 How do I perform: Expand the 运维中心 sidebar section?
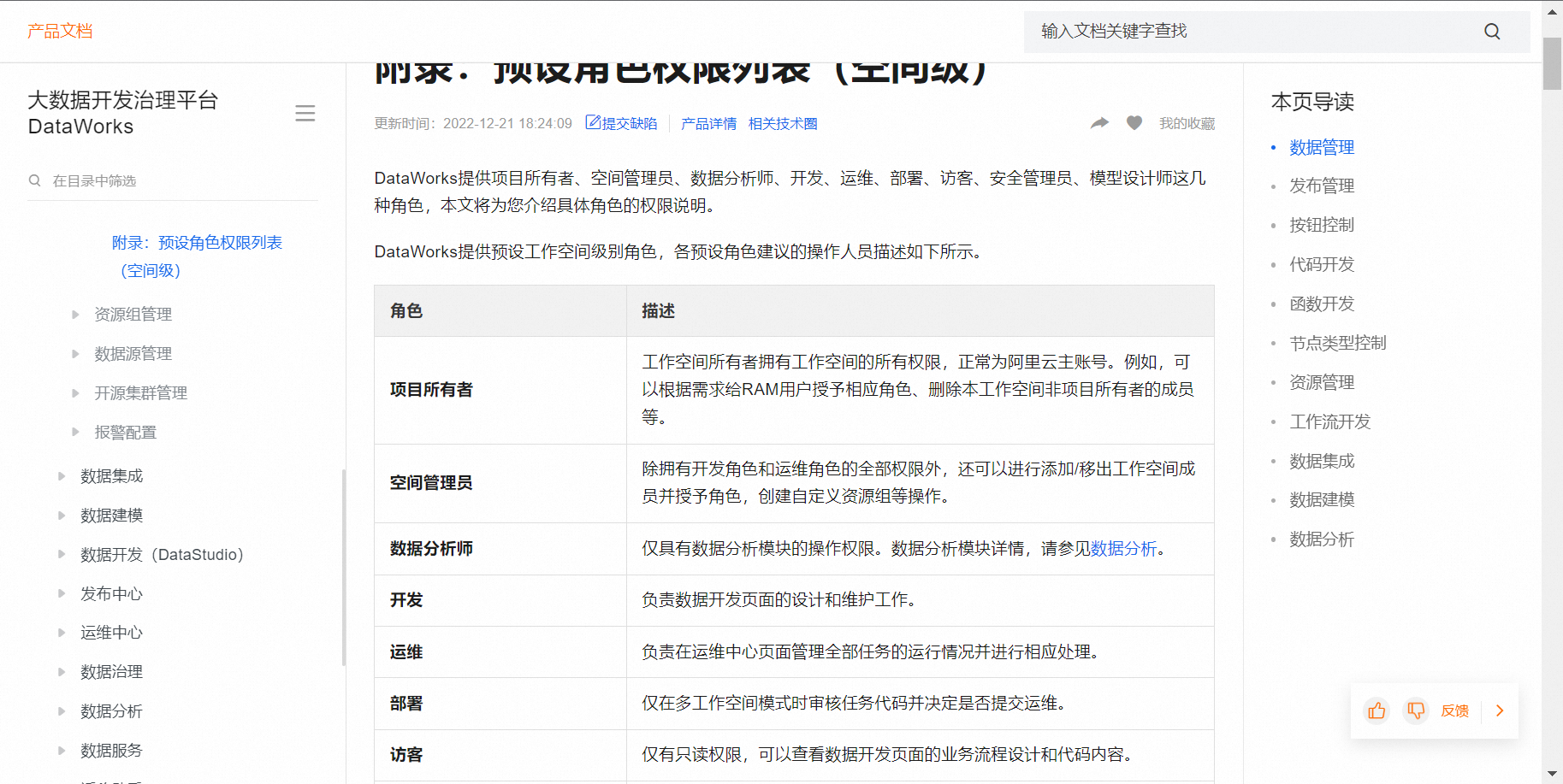click(x=62, y=633)
